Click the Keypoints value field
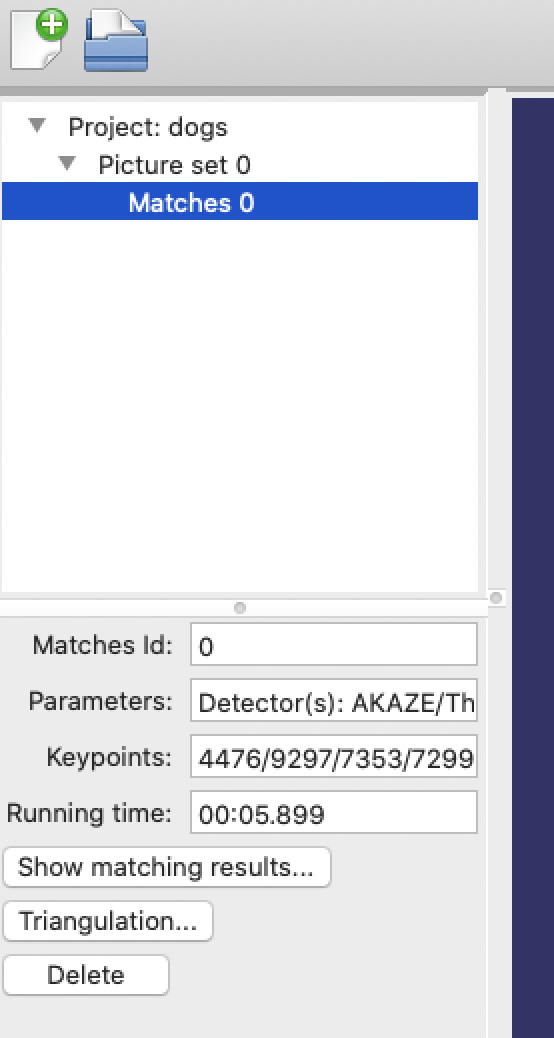This screenshot has width=554, height=1038. tap(334, 756)
